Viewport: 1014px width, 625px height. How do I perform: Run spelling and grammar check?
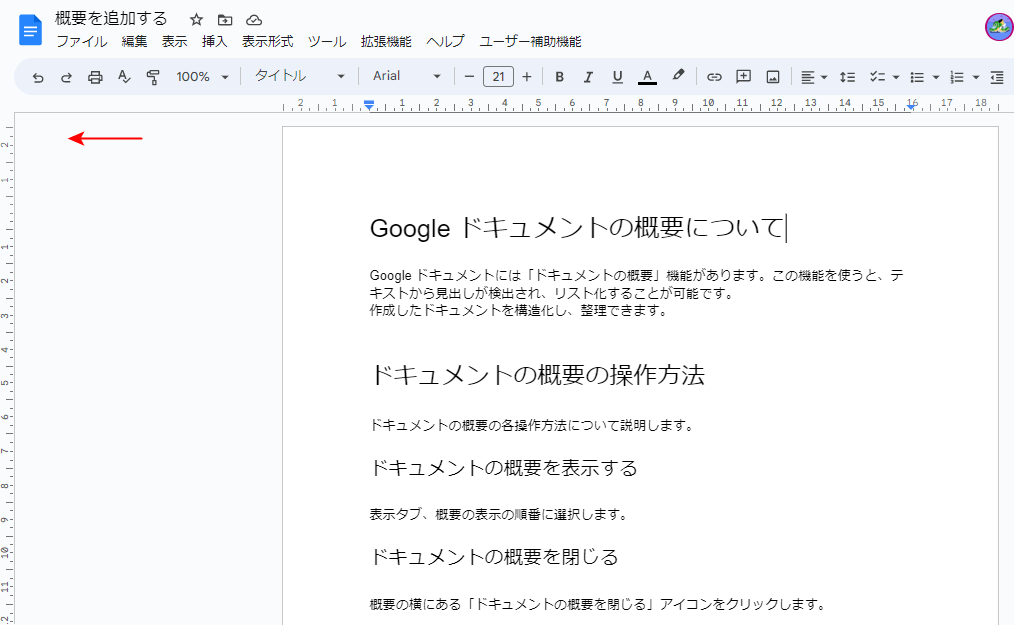click(124, 77)
